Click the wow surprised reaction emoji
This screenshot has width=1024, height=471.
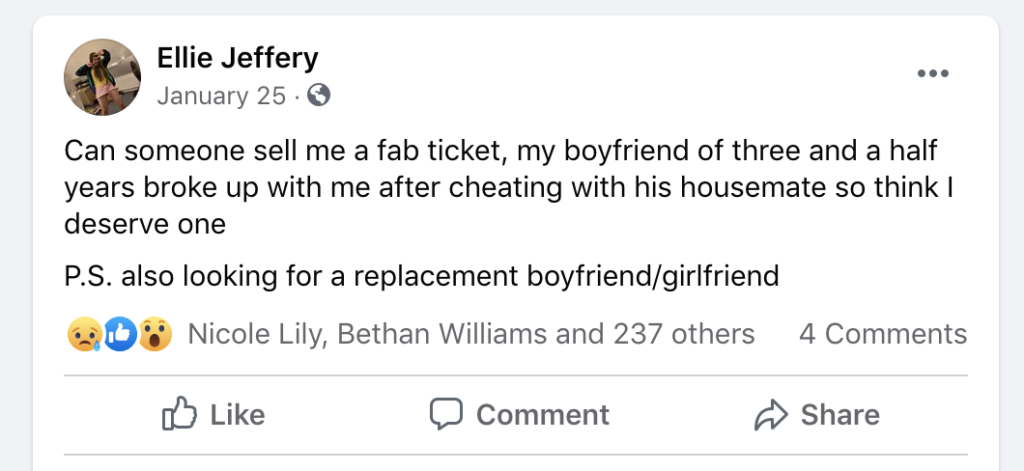[155, 334]
